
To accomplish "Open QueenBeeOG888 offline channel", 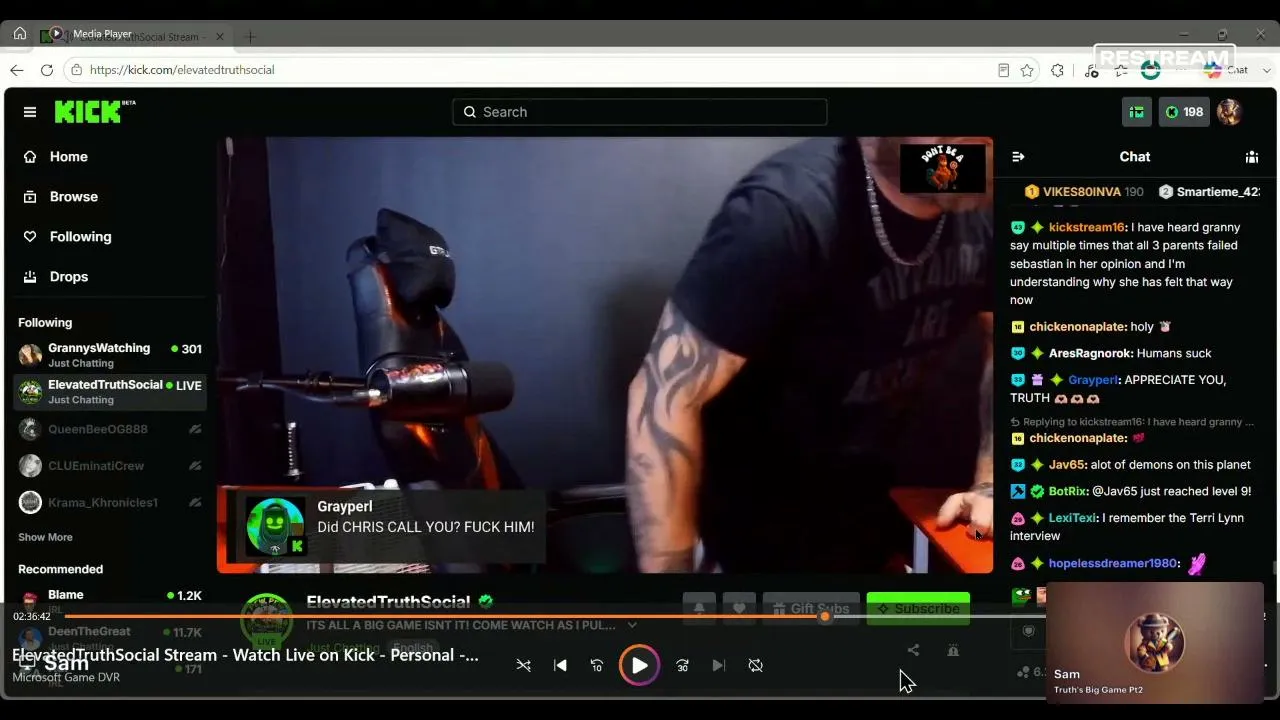I will point(110,429).
